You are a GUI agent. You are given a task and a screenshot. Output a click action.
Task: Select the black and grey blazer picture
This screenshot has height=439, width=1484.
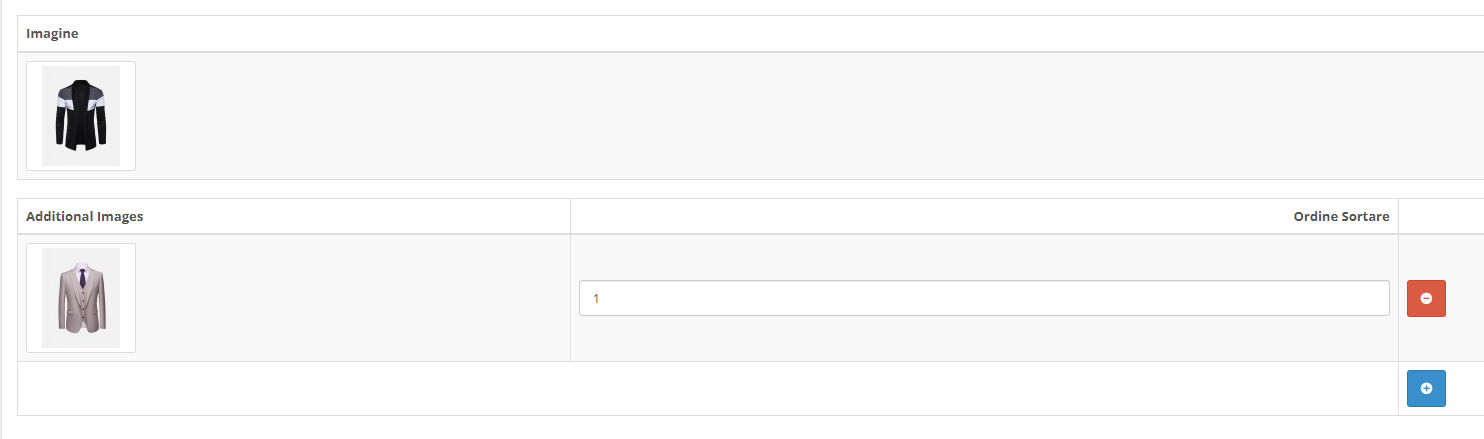(x=81, y=116)
